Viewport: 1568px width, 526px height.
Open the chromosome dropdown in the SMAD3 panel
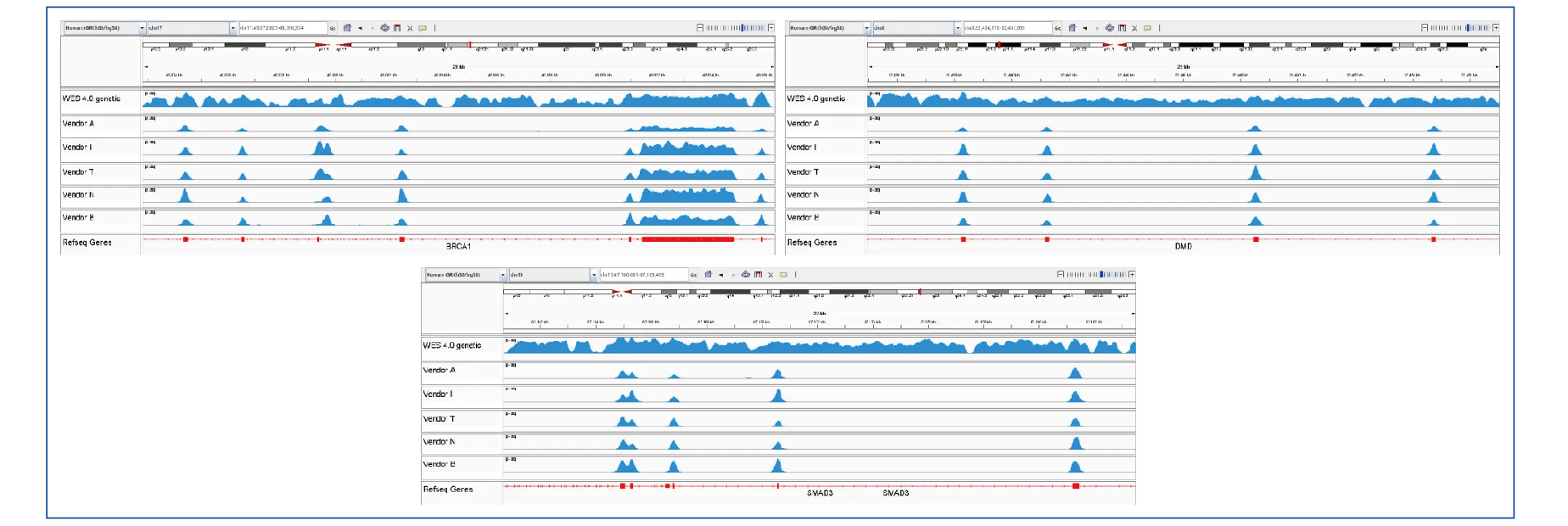(593, 275)
